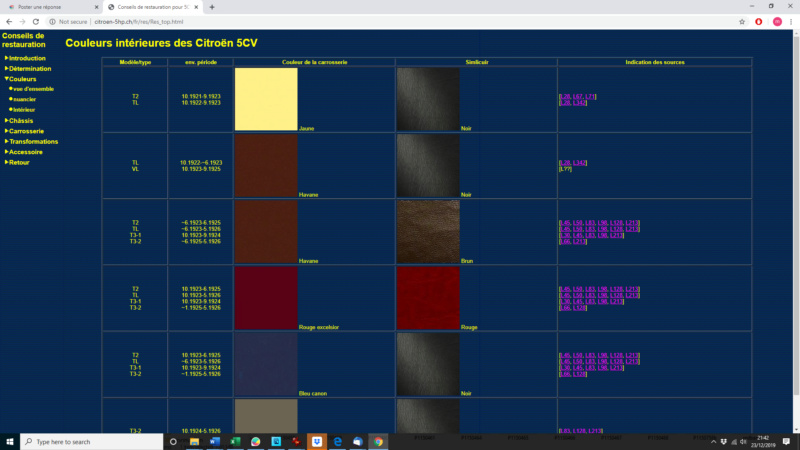Click the Jaune body color swatch

(x=266, y=99)
